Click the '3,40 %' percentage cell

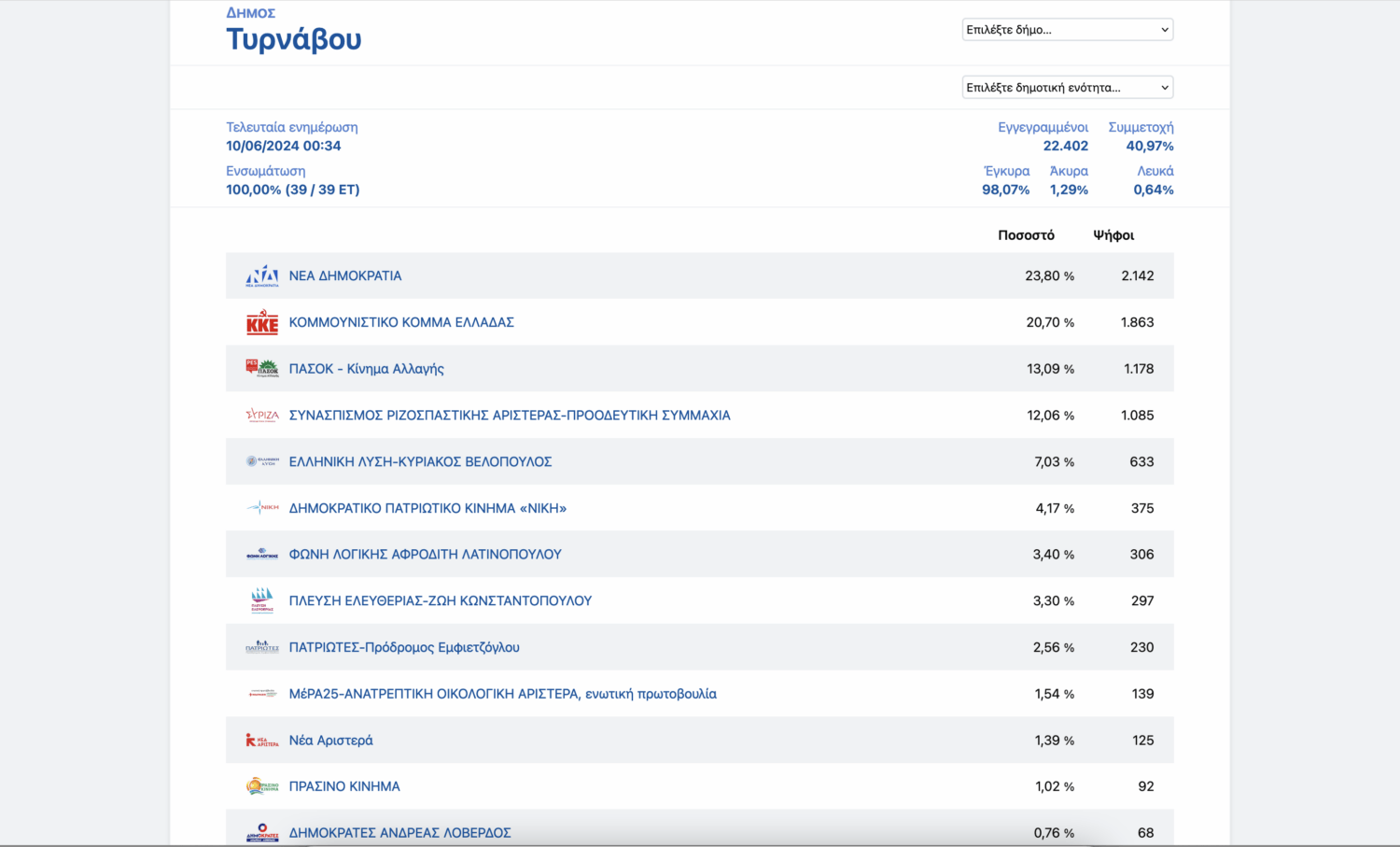(x=1053, y=554)
